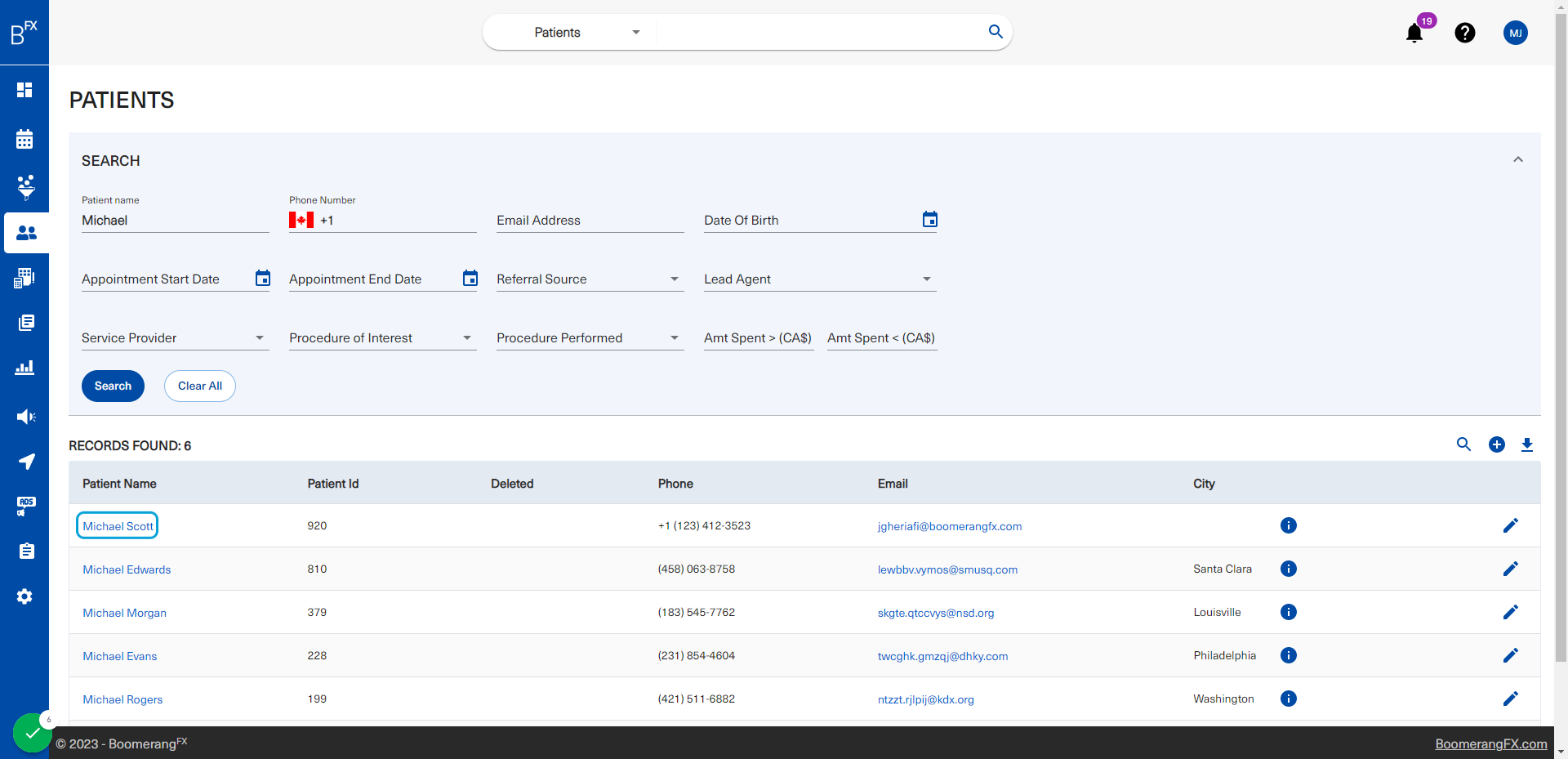1568x759 pixels.
Task: Open the calendar sidebar icon
Action: point(24,139)
